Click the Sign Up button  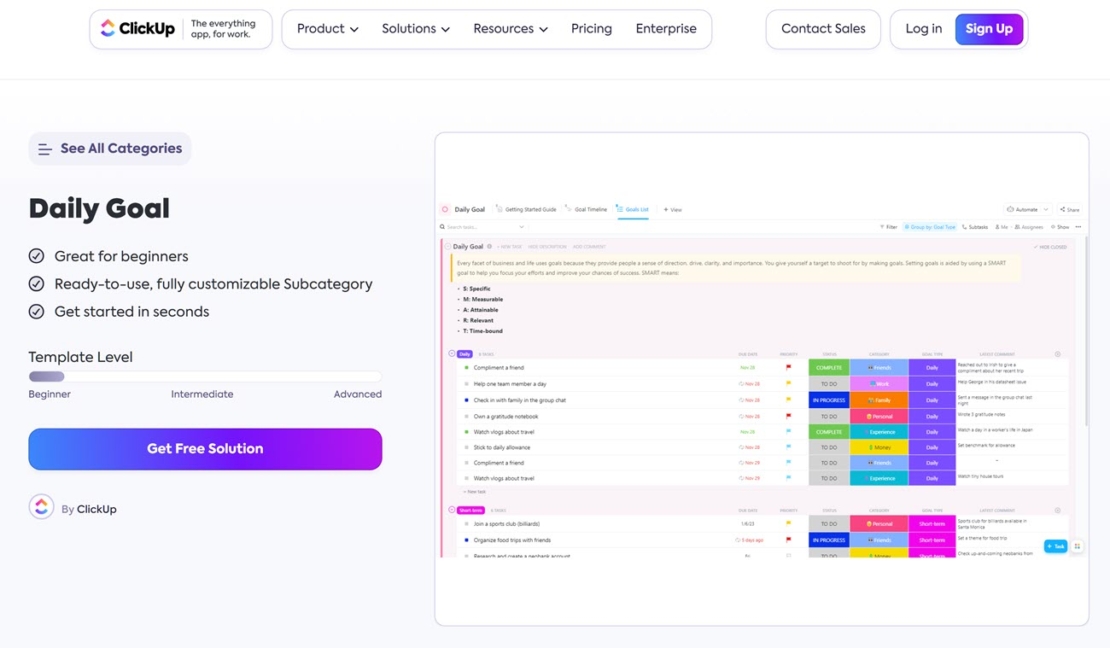click(988, 29)
